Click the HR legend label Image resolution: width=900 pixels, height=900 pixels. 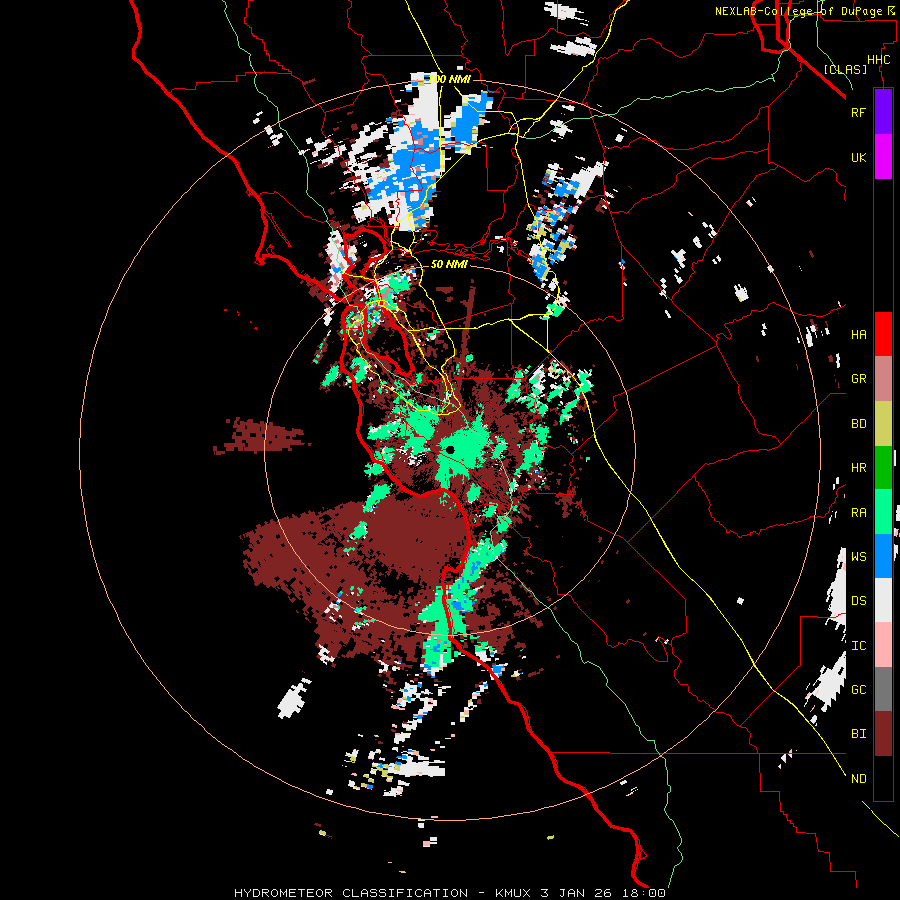[x=858, y=468]
